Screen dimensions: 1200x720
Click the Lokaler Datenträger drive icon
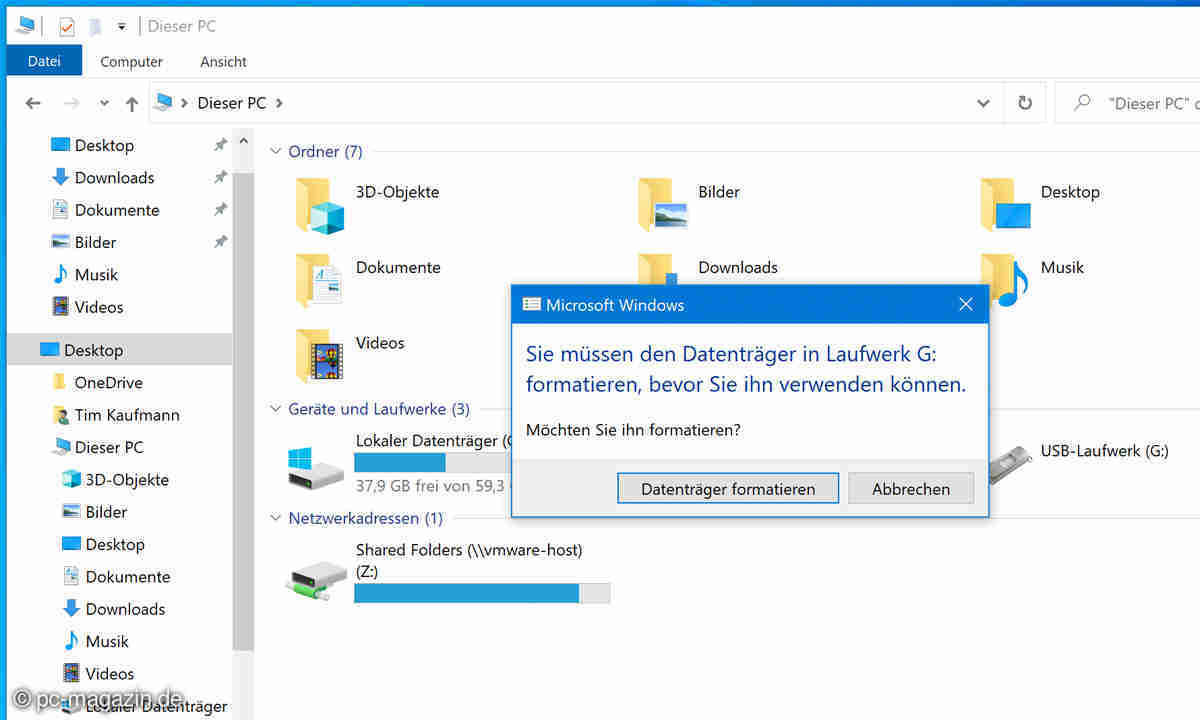(x=316, y=466)
